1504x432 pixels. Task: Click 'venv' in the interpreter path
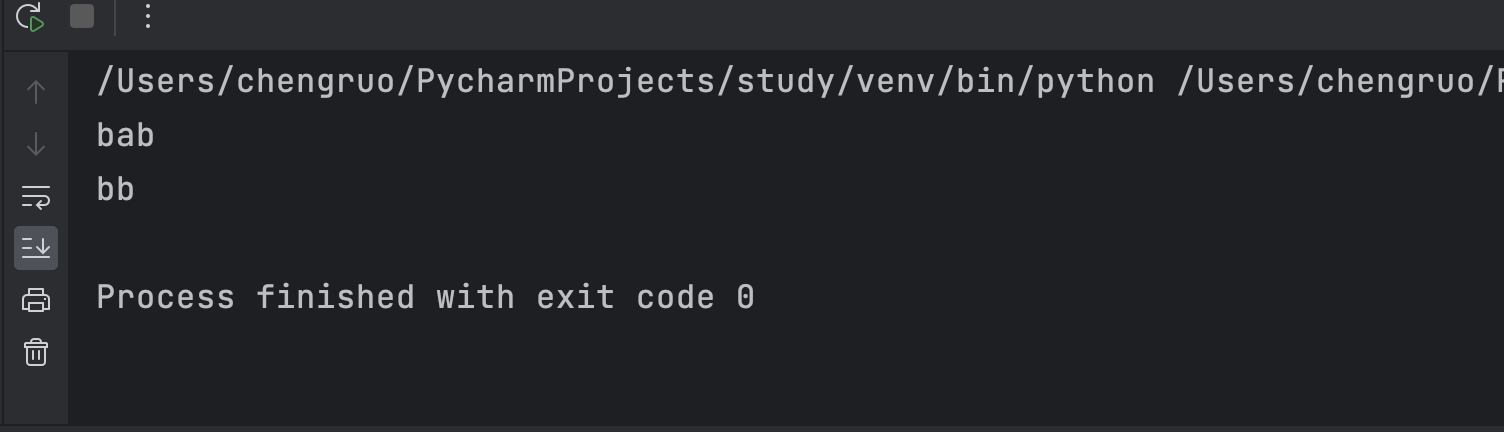point(895,82)
